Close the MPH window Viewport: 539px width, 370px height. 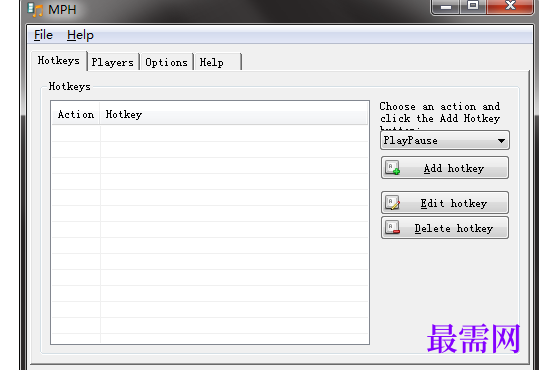coord(510,6)
